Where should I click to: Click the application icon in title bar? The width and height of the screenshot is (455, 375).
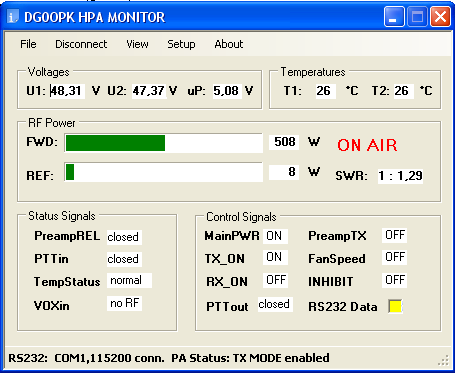13,17
